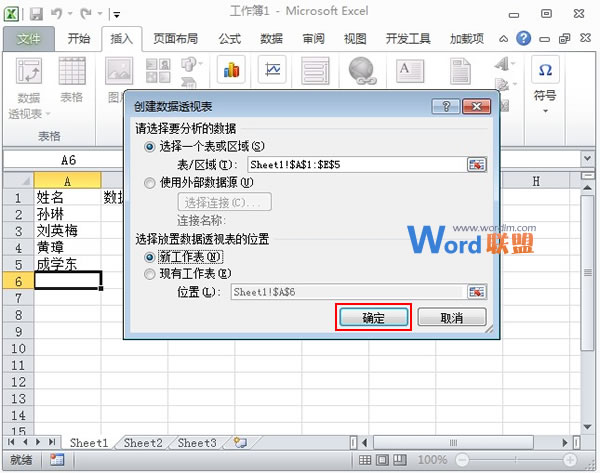Click the Normal view icon in status bar
600x473 pixels.
pyautogui.click(x=365, y=460)
